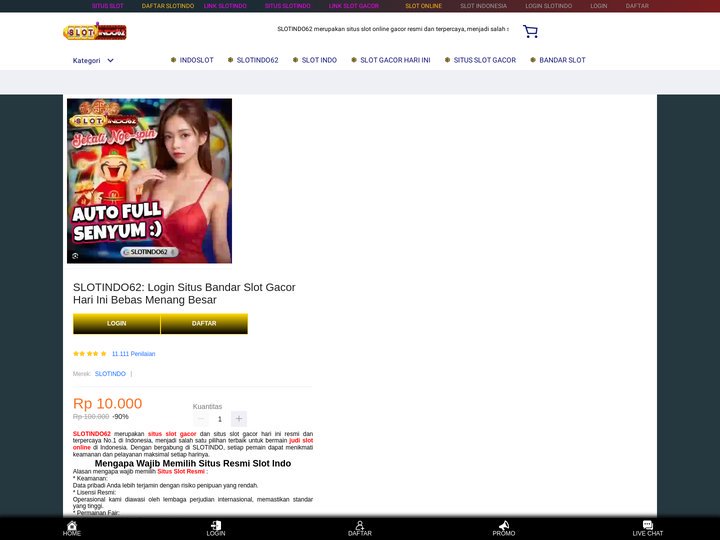
Task: Click zoom icon on product image
Action: (x=75, y=256)
